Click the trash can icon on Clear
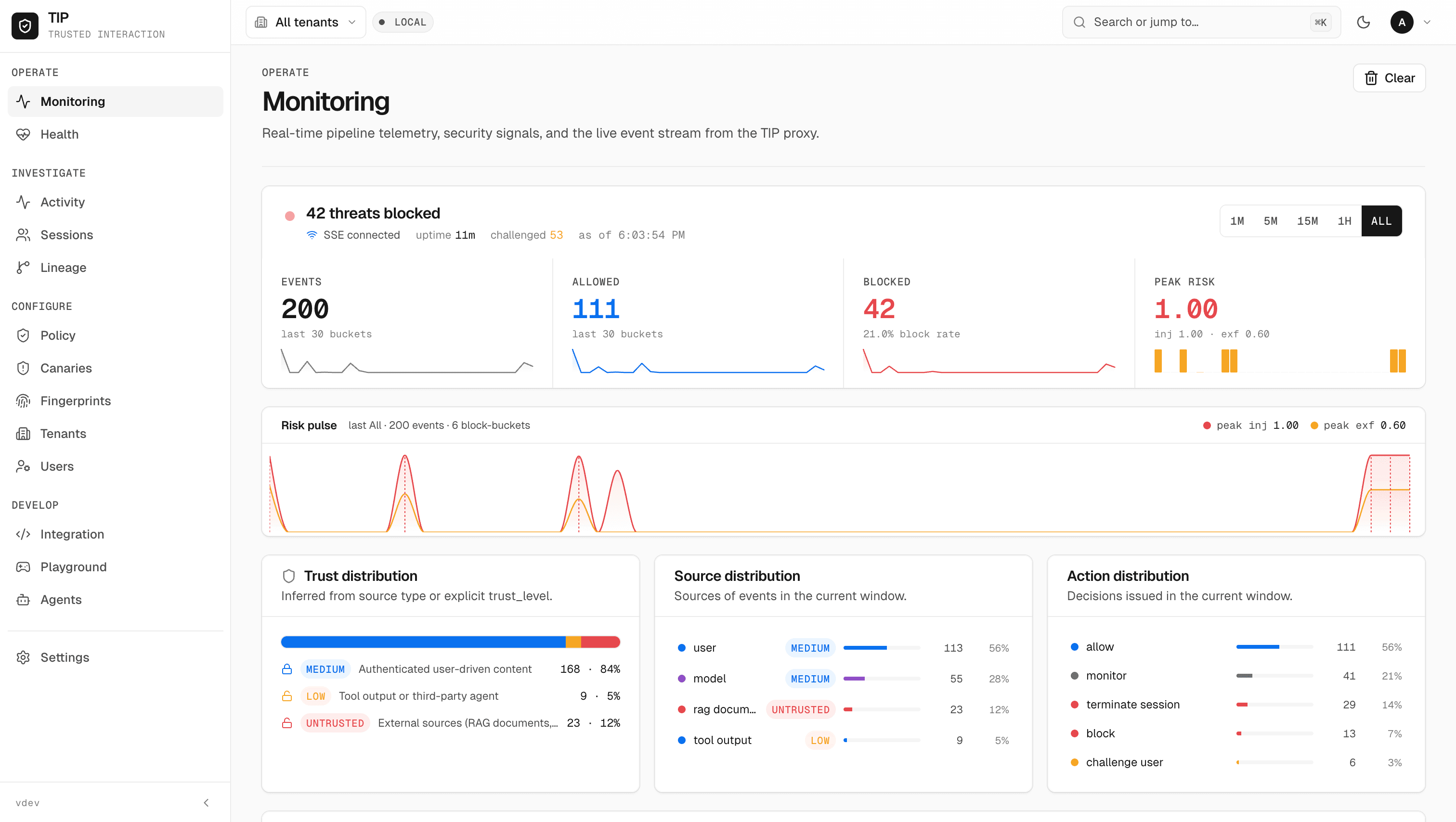The width and height of the screenshot is (1456, 822). (x=1371, y=78)
